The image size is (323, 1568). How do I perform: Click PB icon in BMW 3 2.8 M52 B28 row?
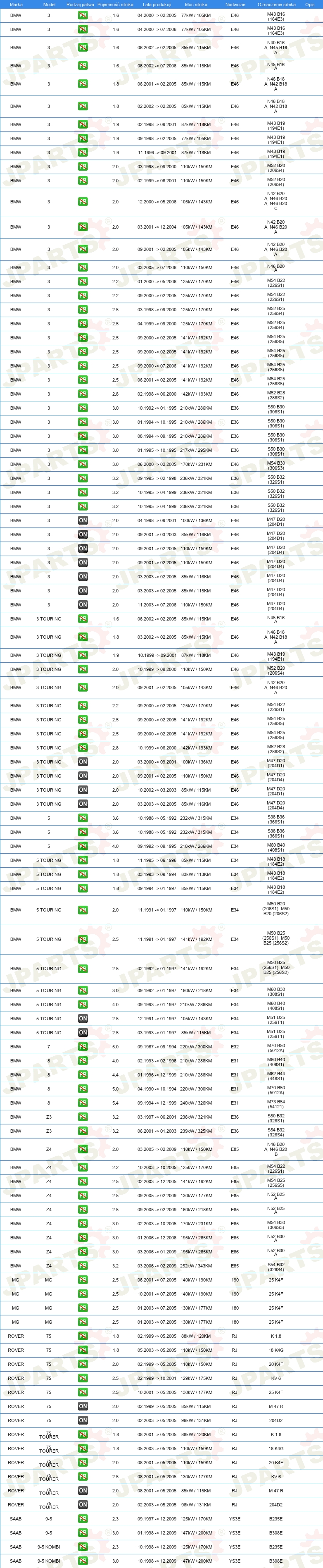(83, 394)
